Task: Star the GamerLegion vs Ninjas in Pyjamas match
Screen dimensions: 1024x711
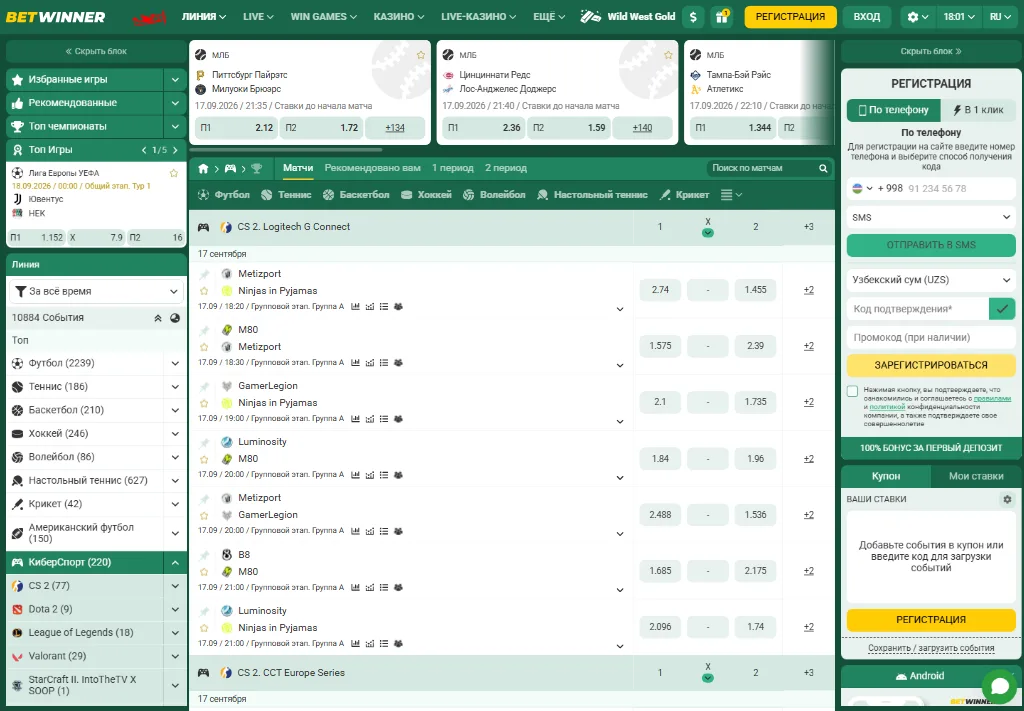Action: [204, 403]
